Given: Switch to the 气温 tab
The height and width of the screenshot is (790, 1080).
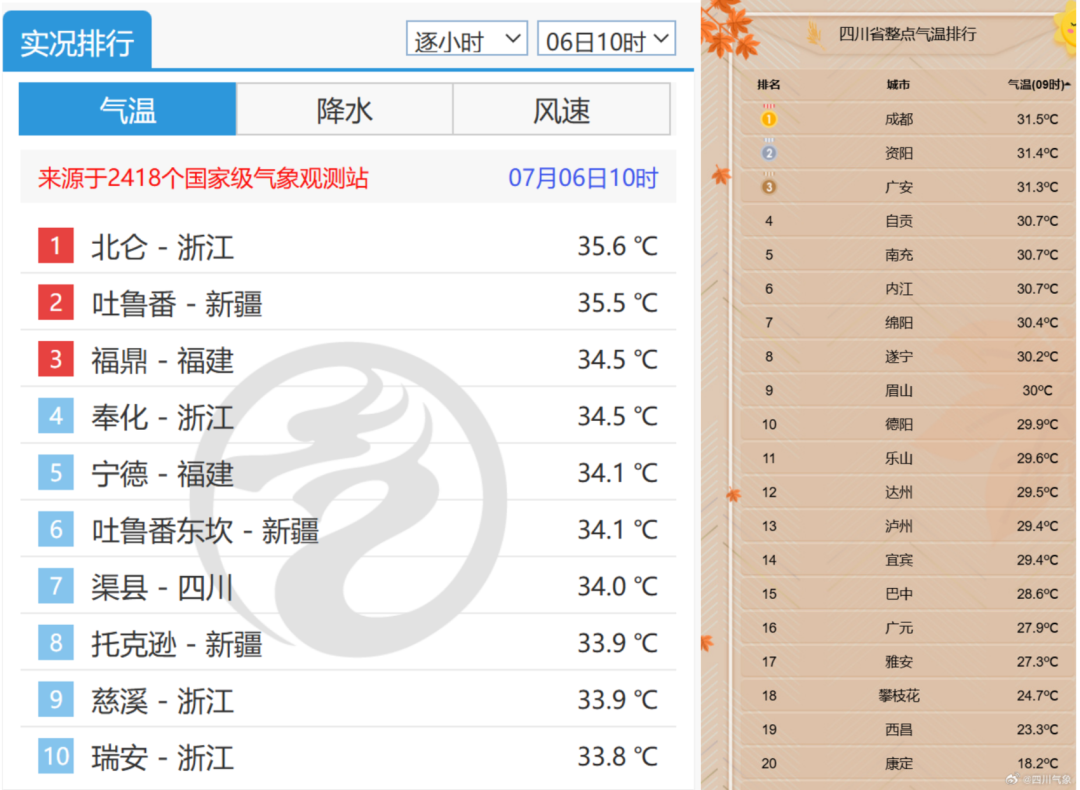Looking at the screenshot, I should [x=127, y=110].
